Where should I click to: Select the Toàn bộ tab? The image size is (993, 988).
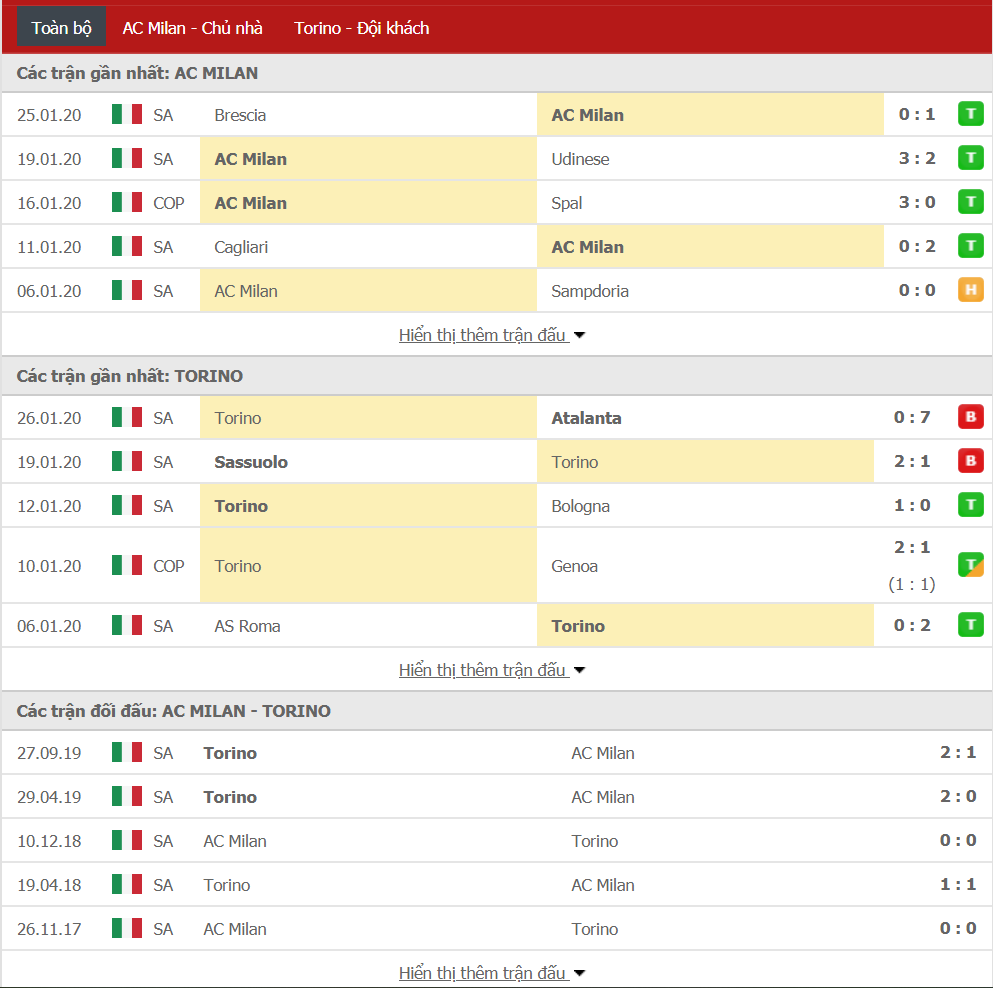tap(61, 28)
